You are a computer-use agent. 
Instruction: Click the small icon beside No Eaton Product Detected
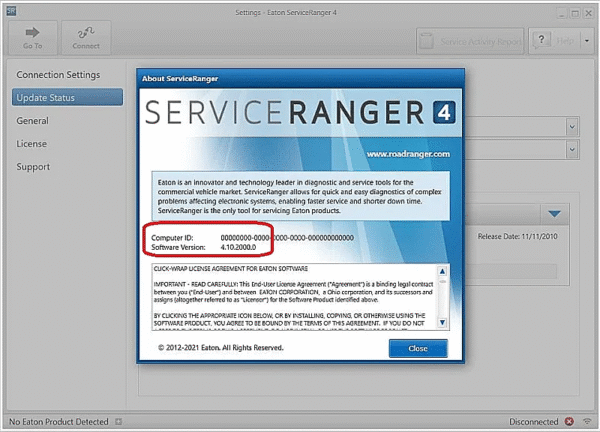click(119, 422)
